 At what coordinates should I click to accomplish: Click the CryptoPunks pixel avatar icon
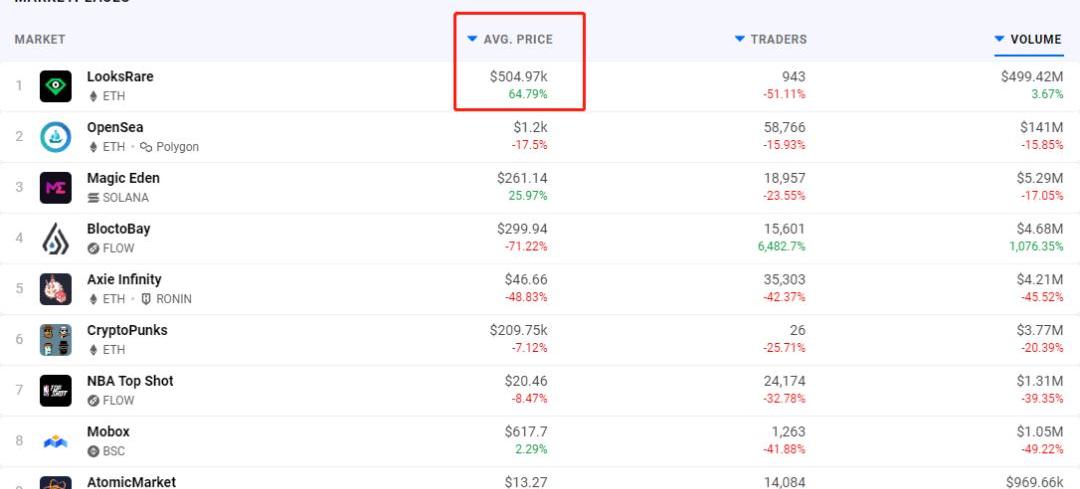point(55,340)
